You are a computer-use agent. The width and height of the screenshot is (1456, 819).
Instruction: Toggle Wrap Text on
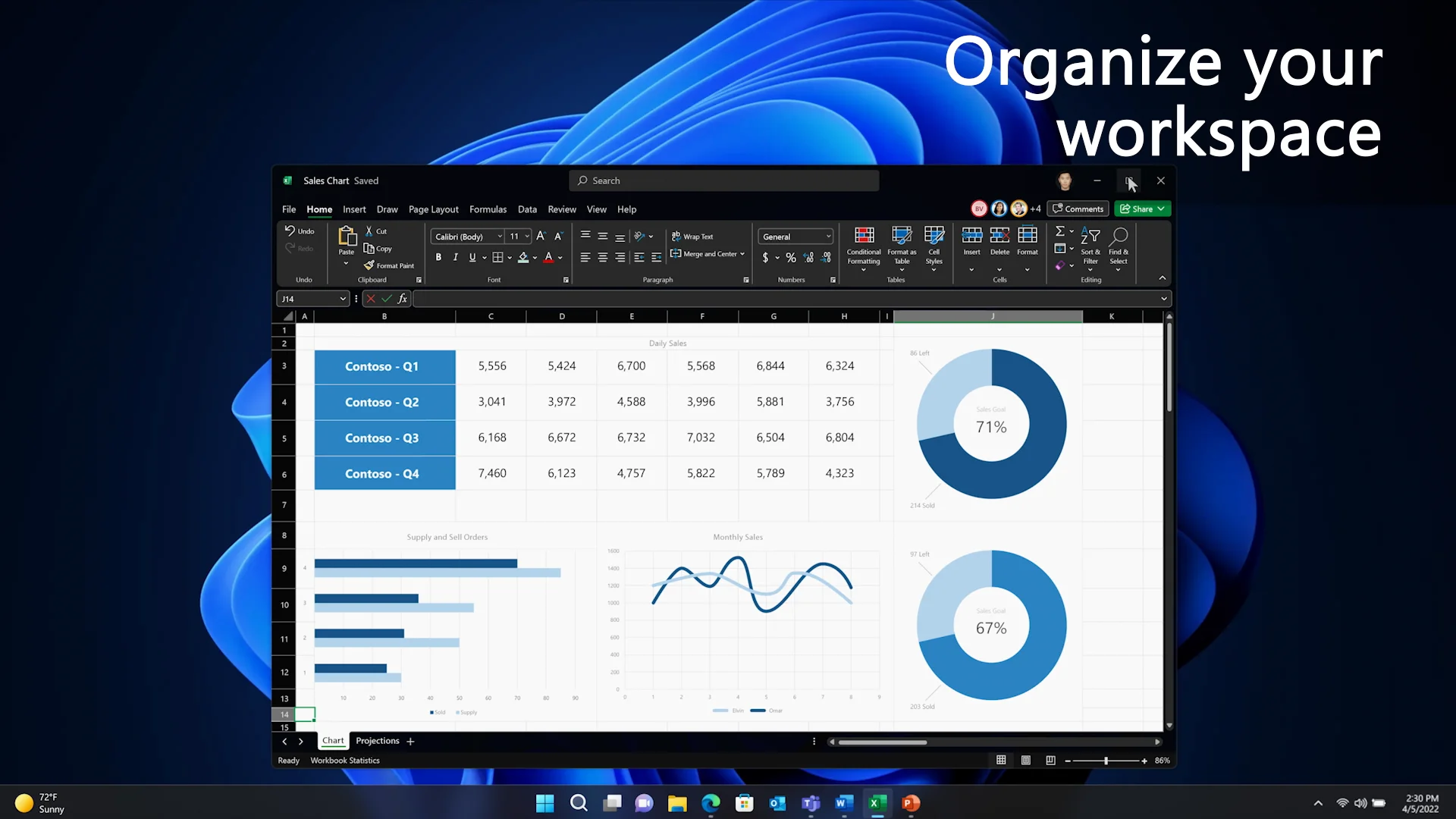coord(692,237)
